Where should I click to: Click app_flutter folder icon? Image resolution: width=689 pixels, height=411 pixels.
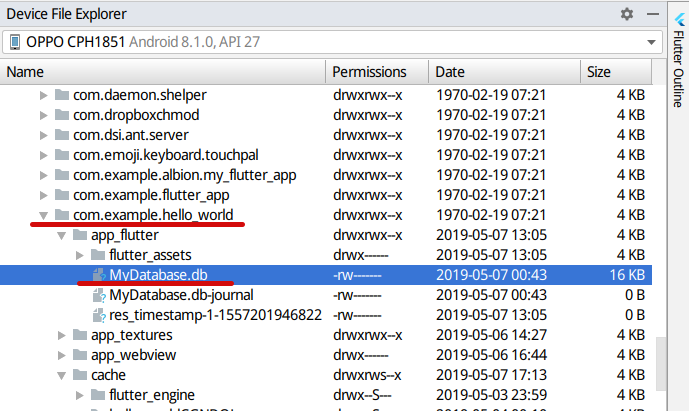point(80,235)
